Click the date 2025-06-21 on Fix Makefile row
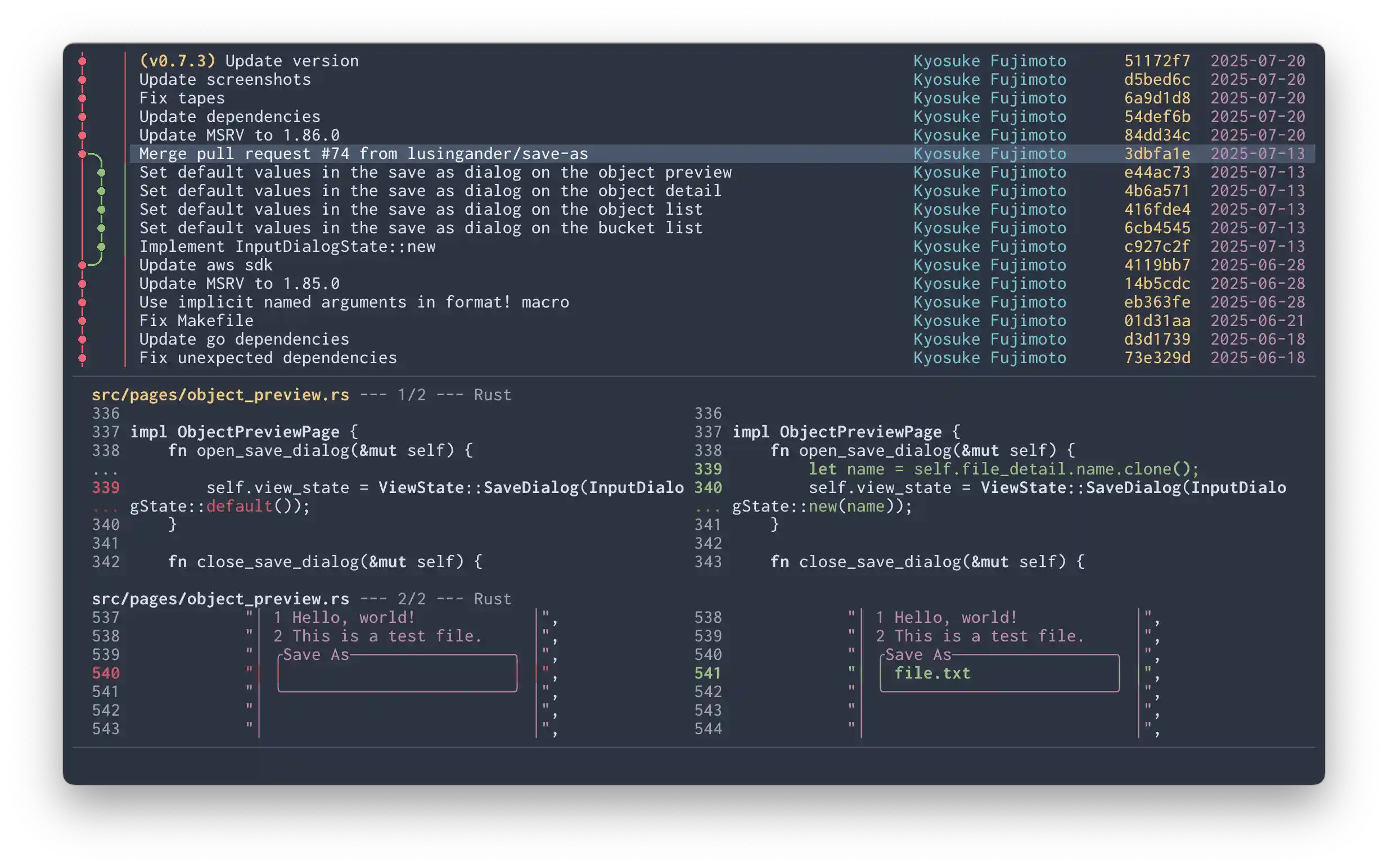The width and height of the screenshot is (1388, 868). (x=1257, y=321)
